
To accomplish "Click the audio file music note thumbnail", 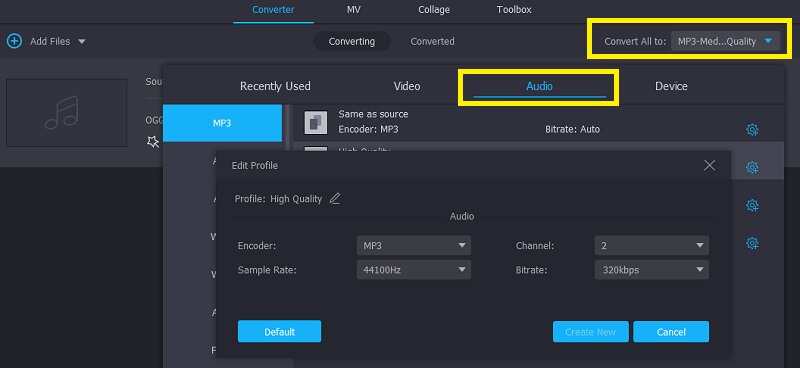I will click(66, 113).
